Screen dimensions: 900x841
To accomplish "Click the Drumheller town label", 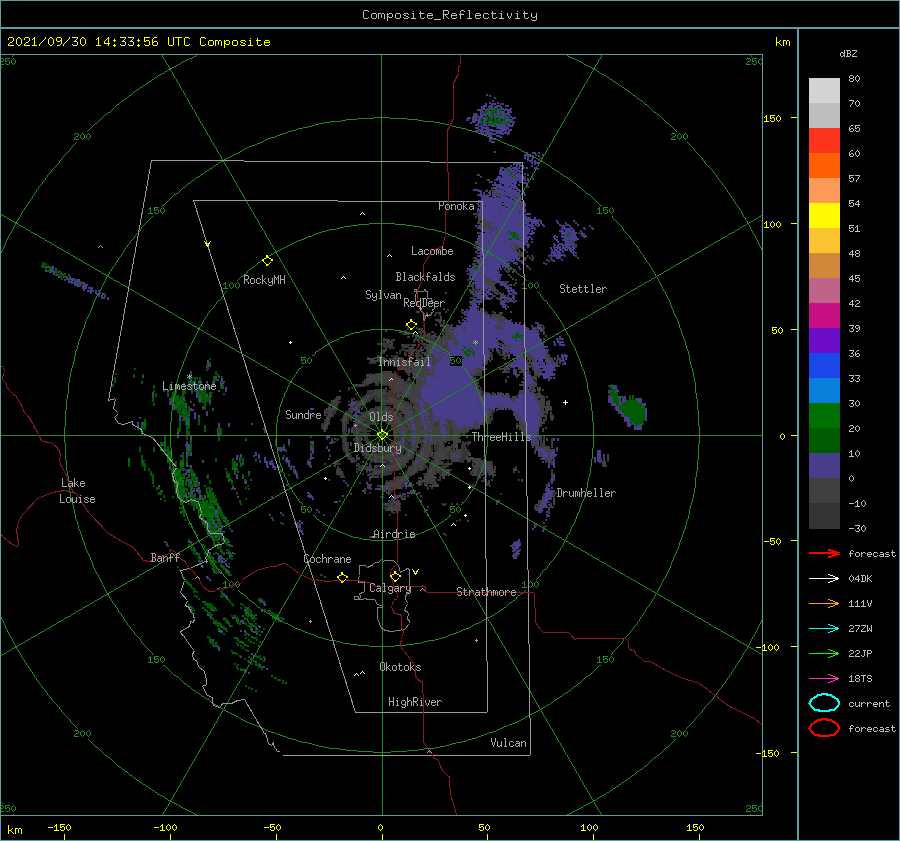I will pos(585,493).
